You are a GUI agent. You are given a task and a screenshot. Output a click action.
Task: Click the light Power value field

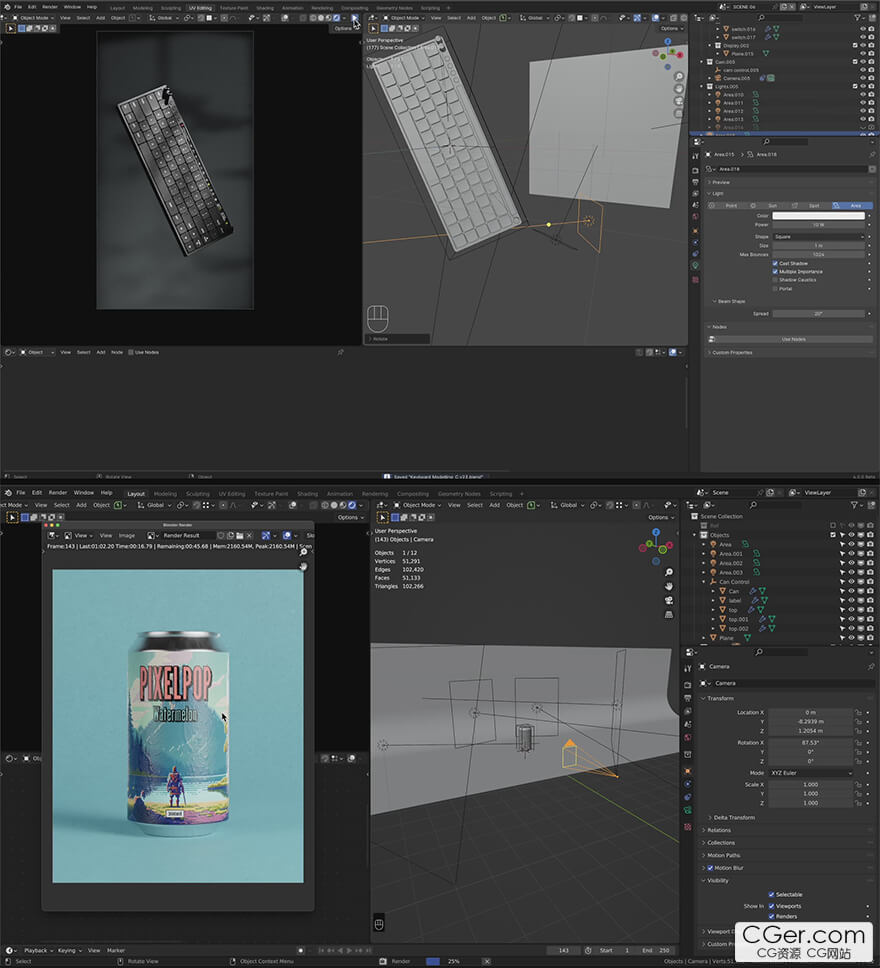point(818,225)
